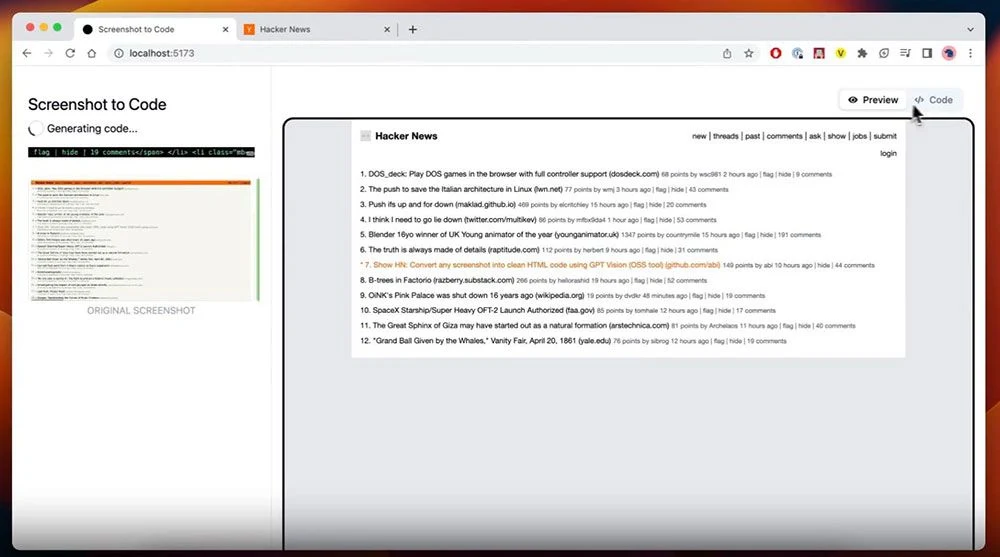Click 'hide' on the B-trees in Factorio row
The height and width of the screenshot is (557, 1000).
(656, 281)
